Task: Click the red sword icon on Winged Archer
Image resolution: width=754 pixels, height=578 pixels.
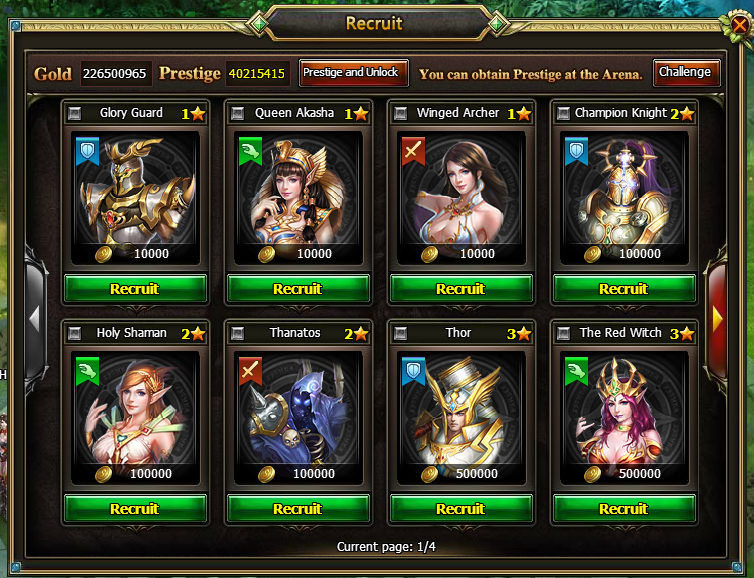Action: pyautogui.click(x=414, y=151)
